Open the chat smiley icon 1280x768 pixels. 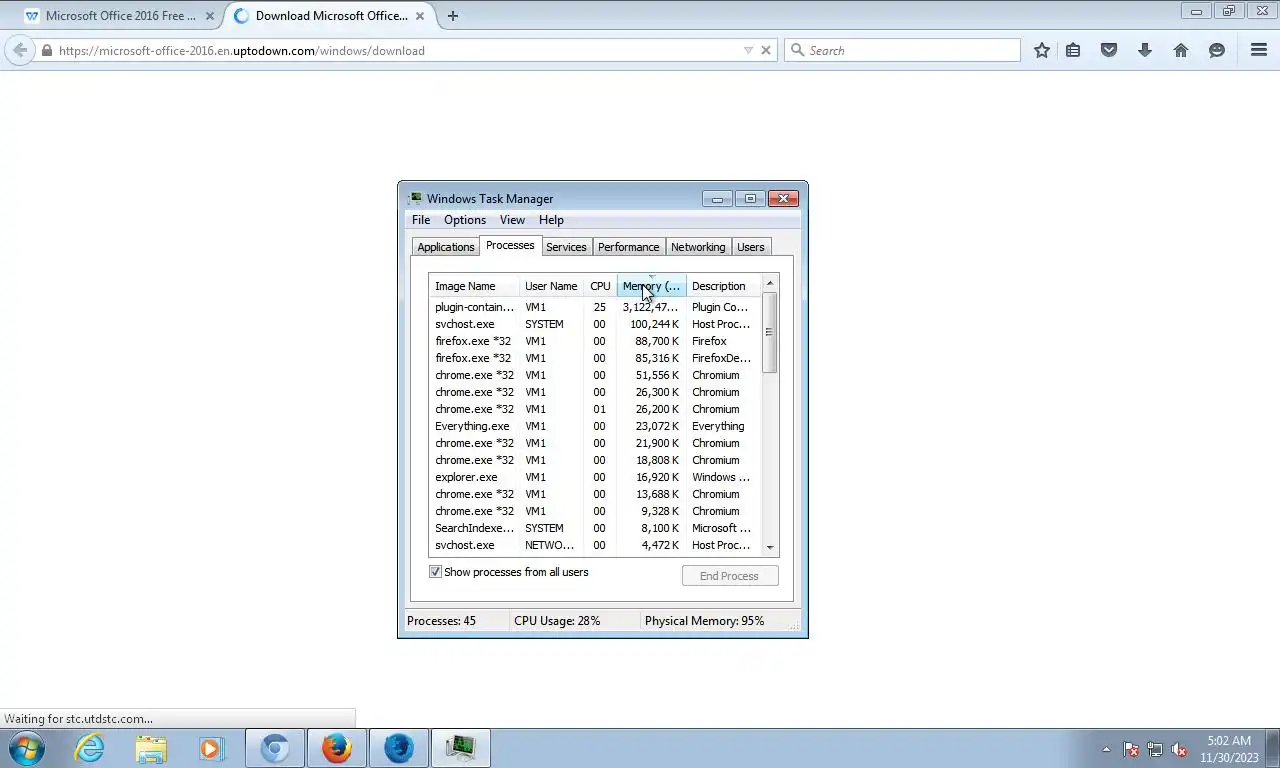[1217, 50]
